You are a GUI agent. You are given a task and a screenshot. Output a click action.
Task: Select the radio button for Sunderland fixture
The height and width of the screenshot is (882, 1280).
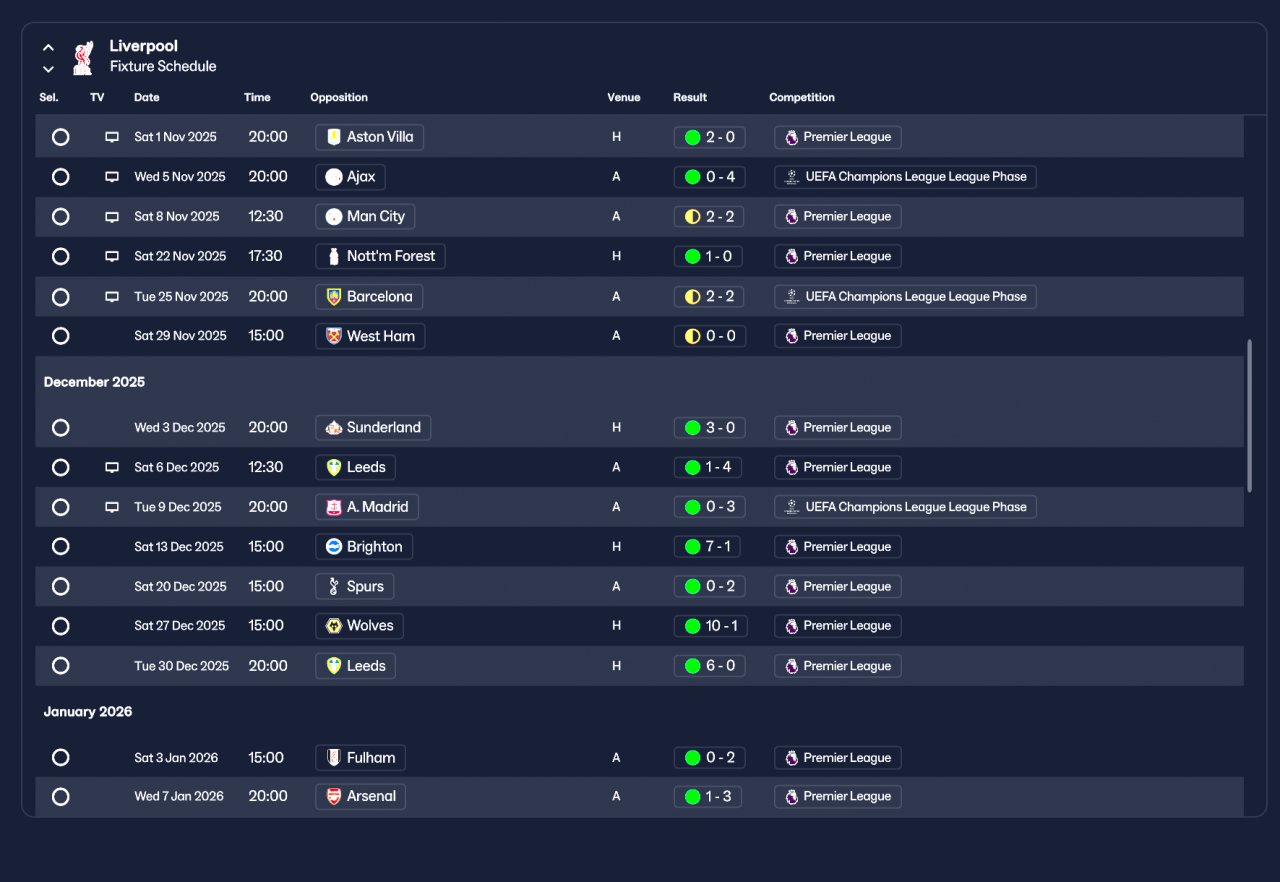[x=61, y=428]
